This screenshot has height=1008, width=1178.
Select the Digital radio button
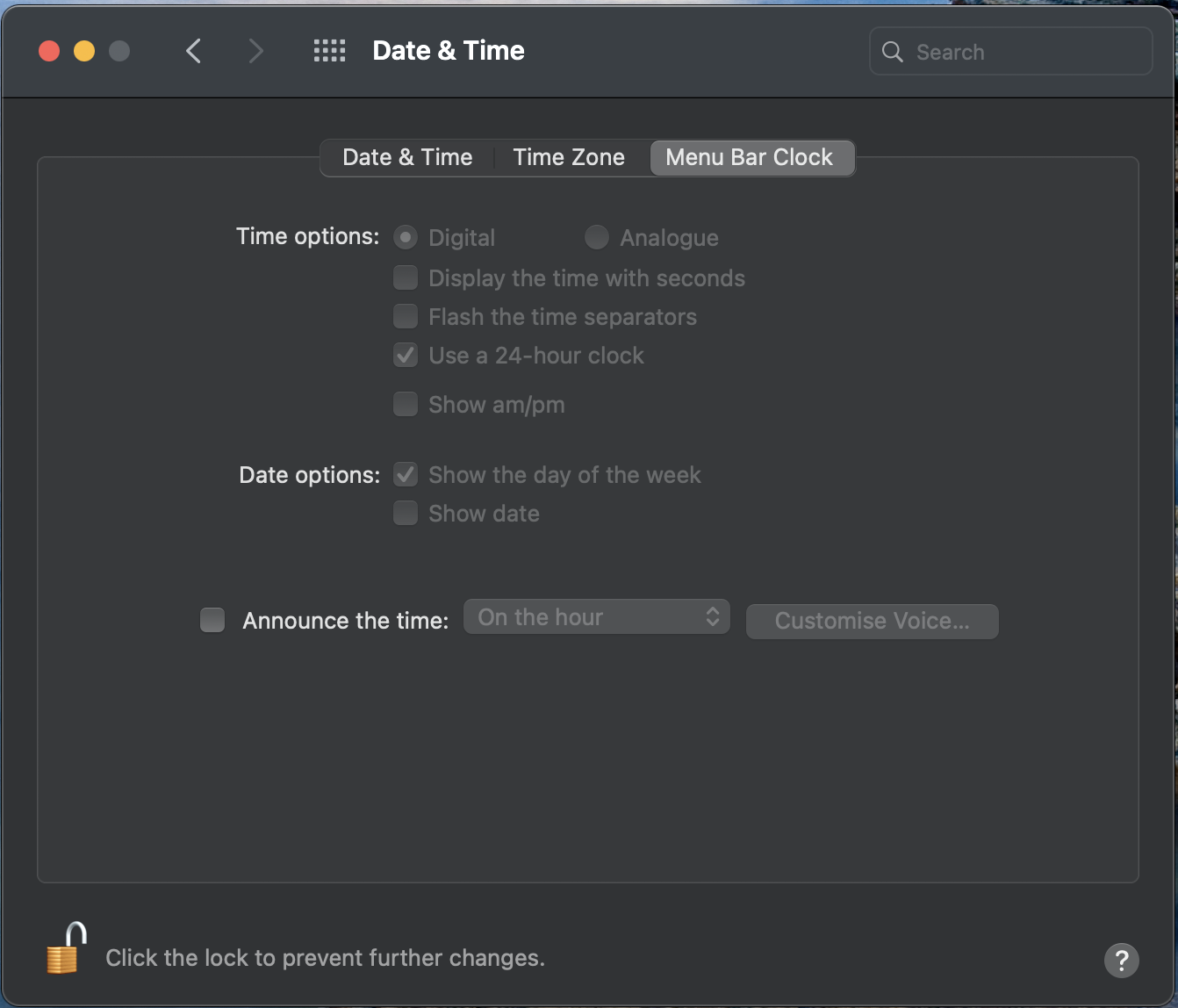coord(406,237)
